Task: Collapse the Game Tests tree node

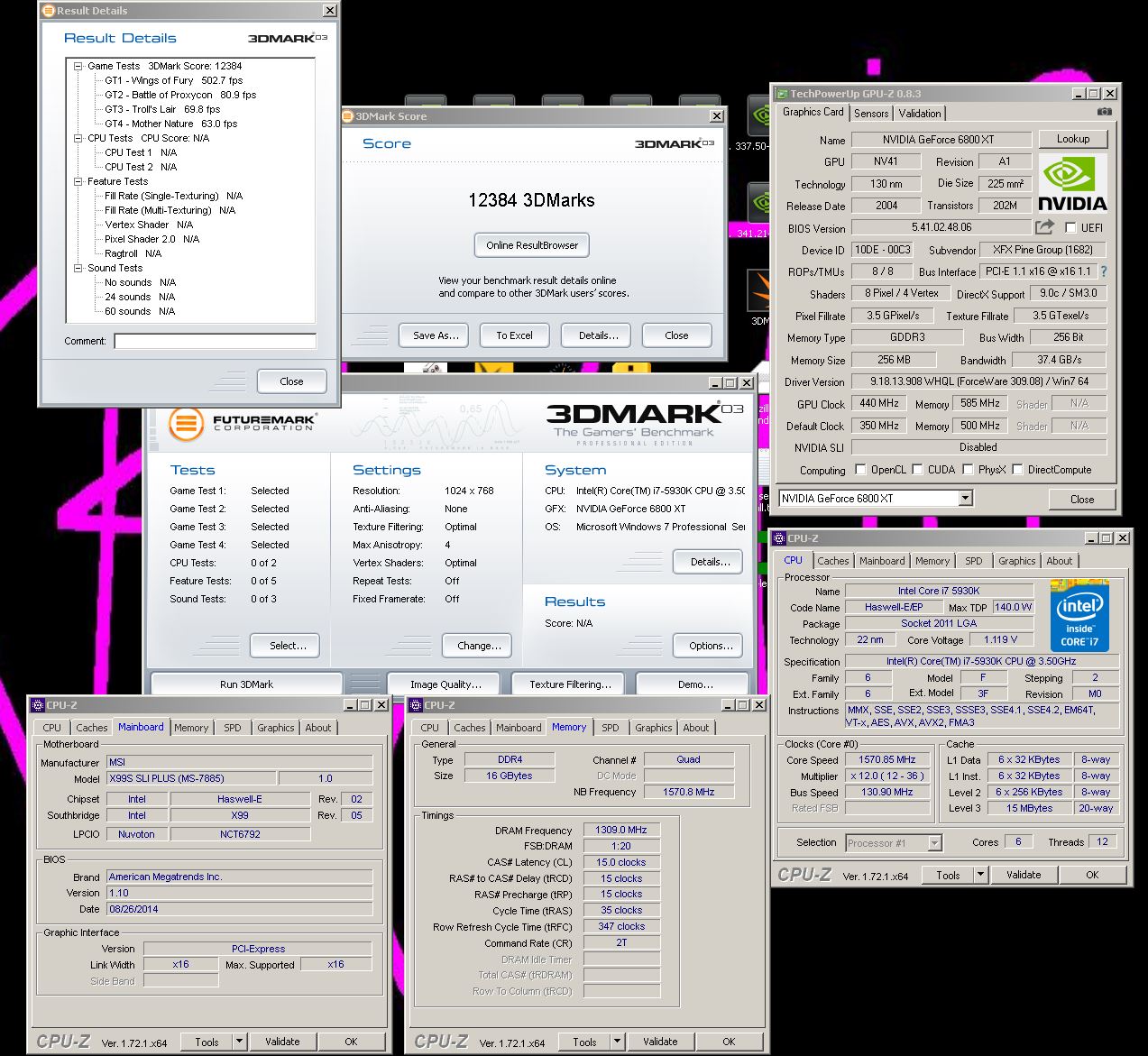Action: pyautogui.click(x=78, y=66)
